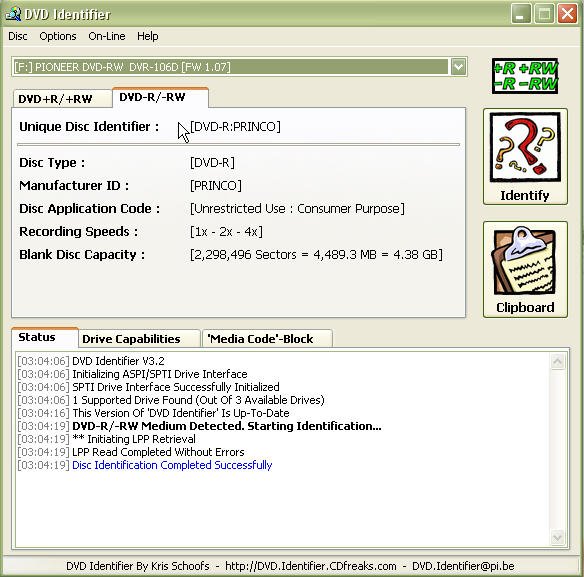Expand the drive selection dropdown arrow
The height and width of the screenshot is (577, 584).
click(x=458, y=67)
